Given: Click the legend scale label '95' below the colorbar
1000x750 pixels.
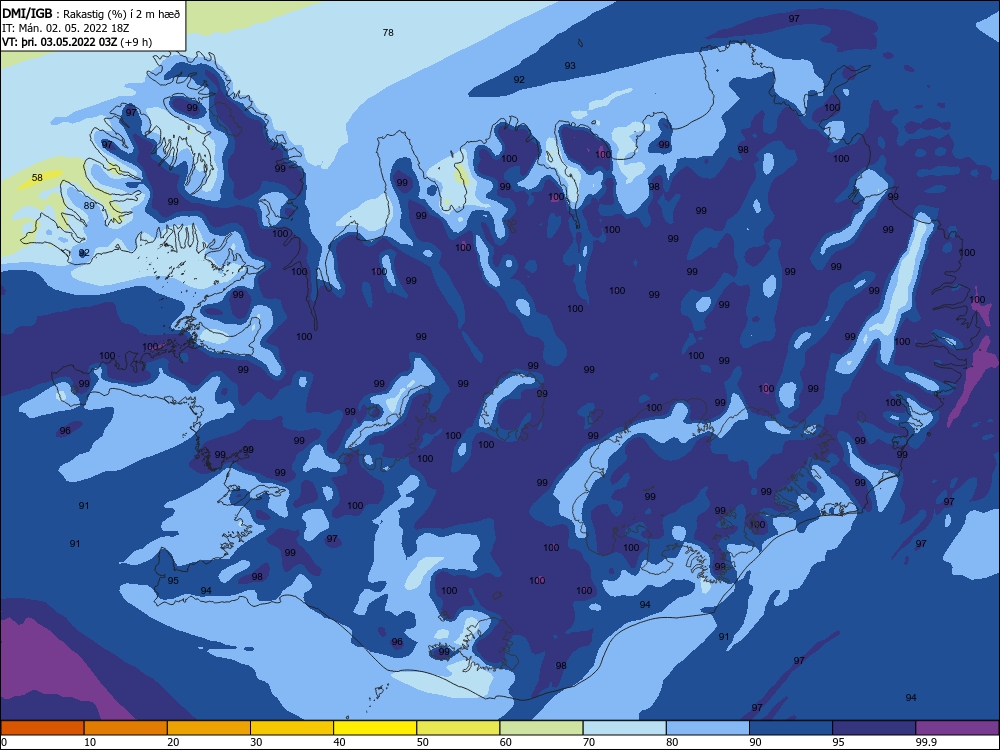Looking at the screenshot, I should [838, 742].
